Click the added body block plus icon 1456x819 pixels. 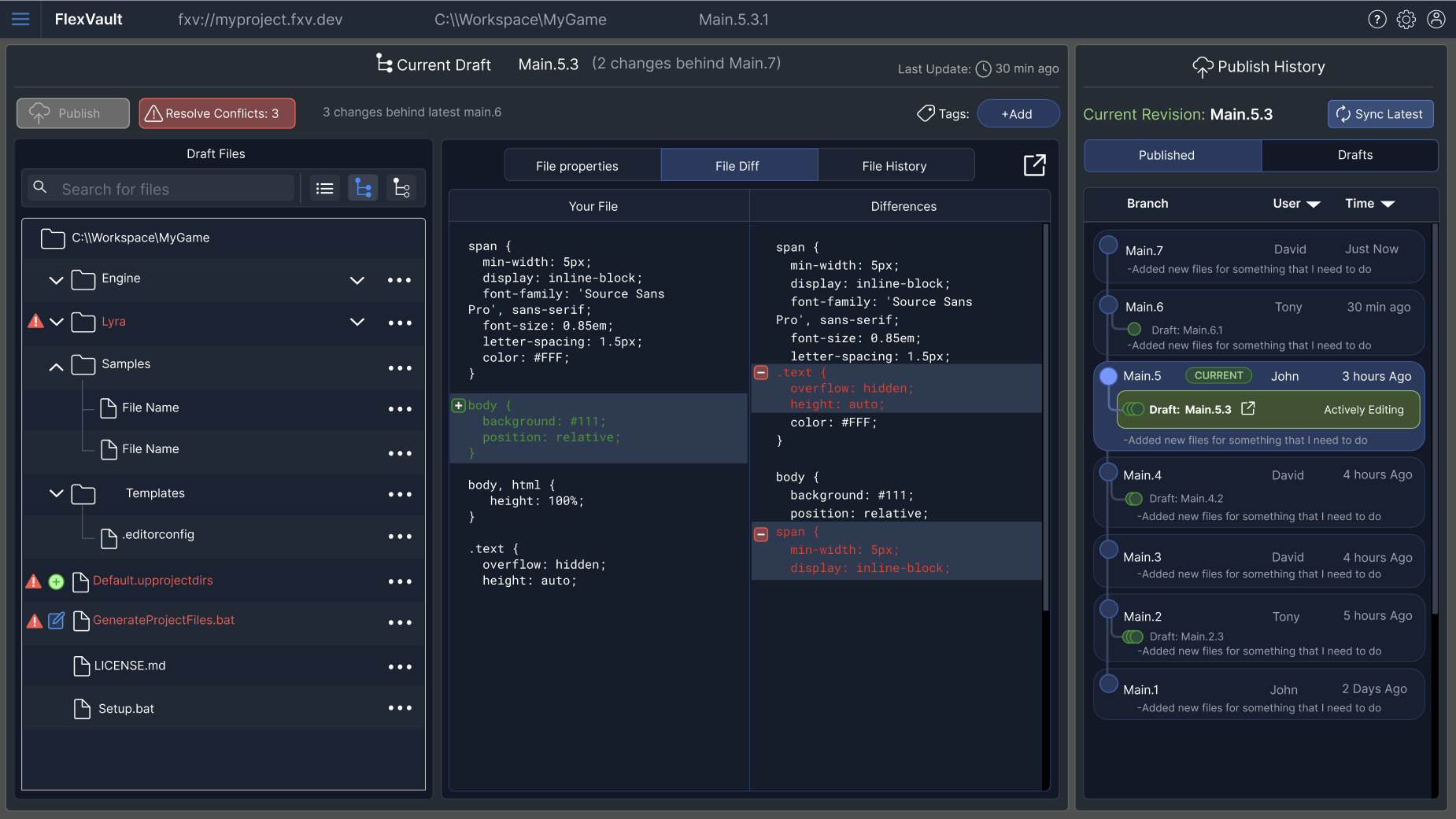point(458,405)
